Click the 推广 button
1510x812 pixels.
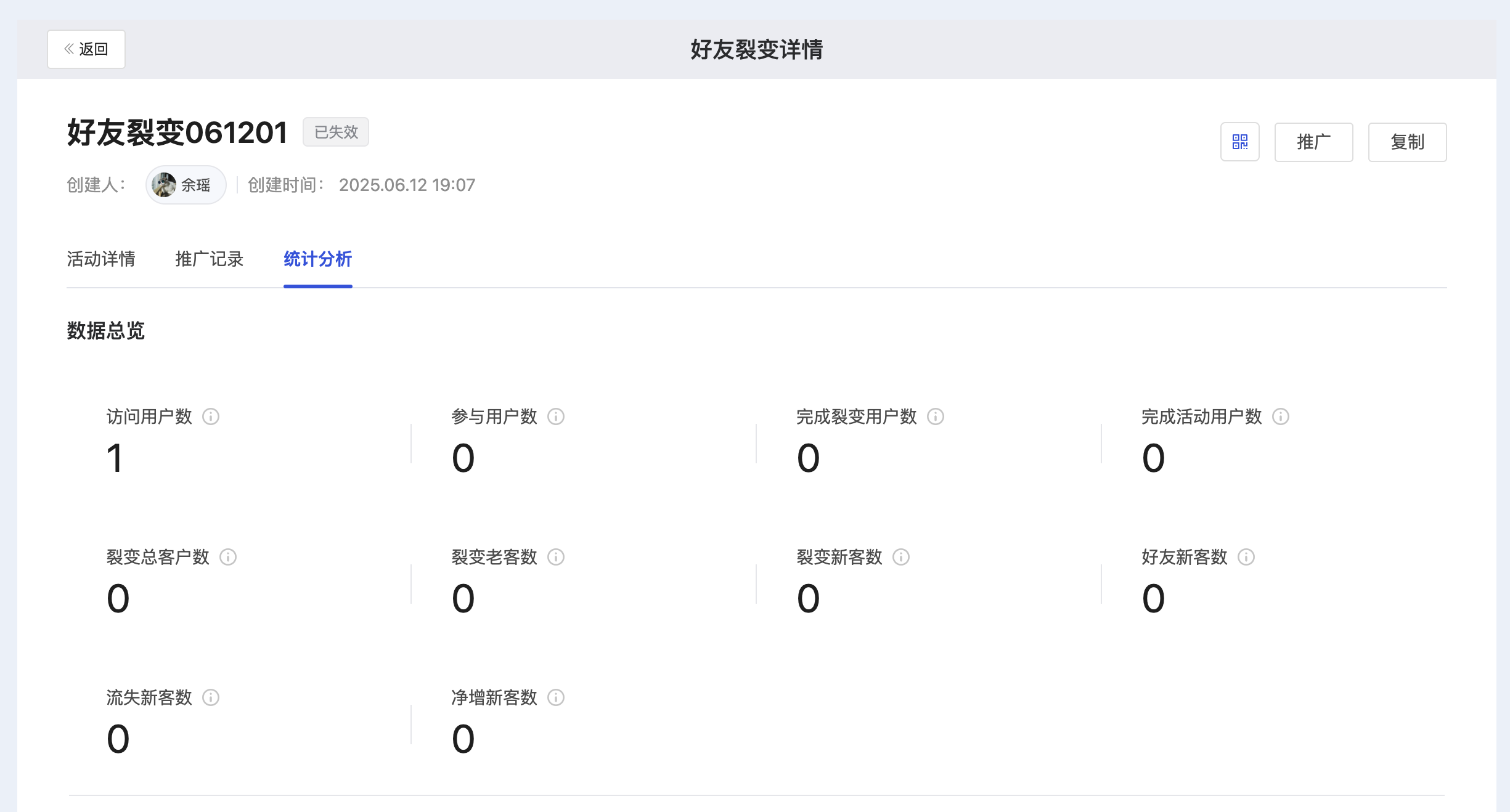pyautogui.click(x=1313, y=142)
